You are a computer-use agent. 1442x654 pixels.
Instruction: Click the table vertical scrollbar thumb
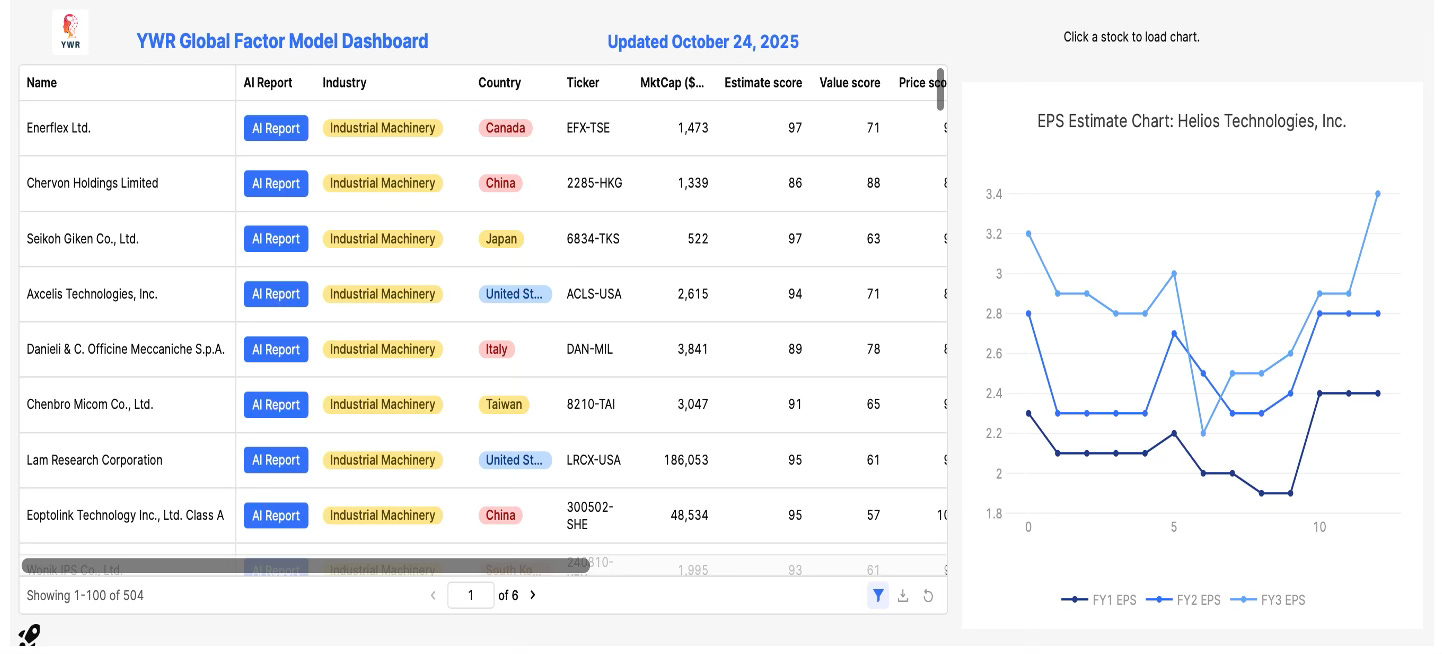click(x=940, y=89)
